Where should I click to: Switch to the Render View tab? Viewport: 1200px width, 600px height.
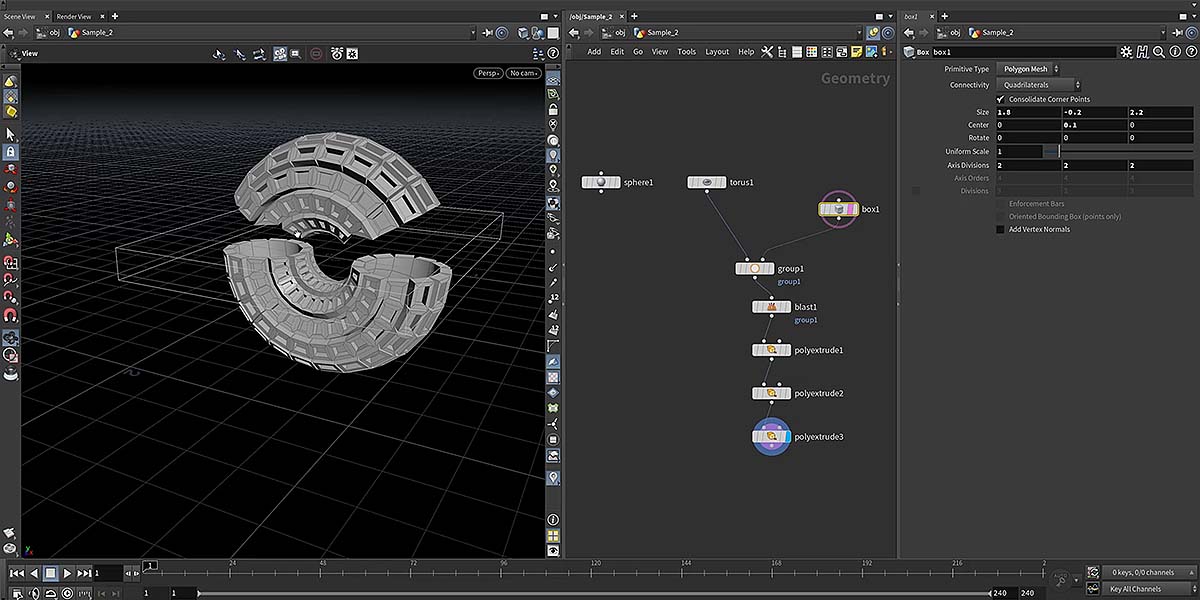tap(74, 17)
